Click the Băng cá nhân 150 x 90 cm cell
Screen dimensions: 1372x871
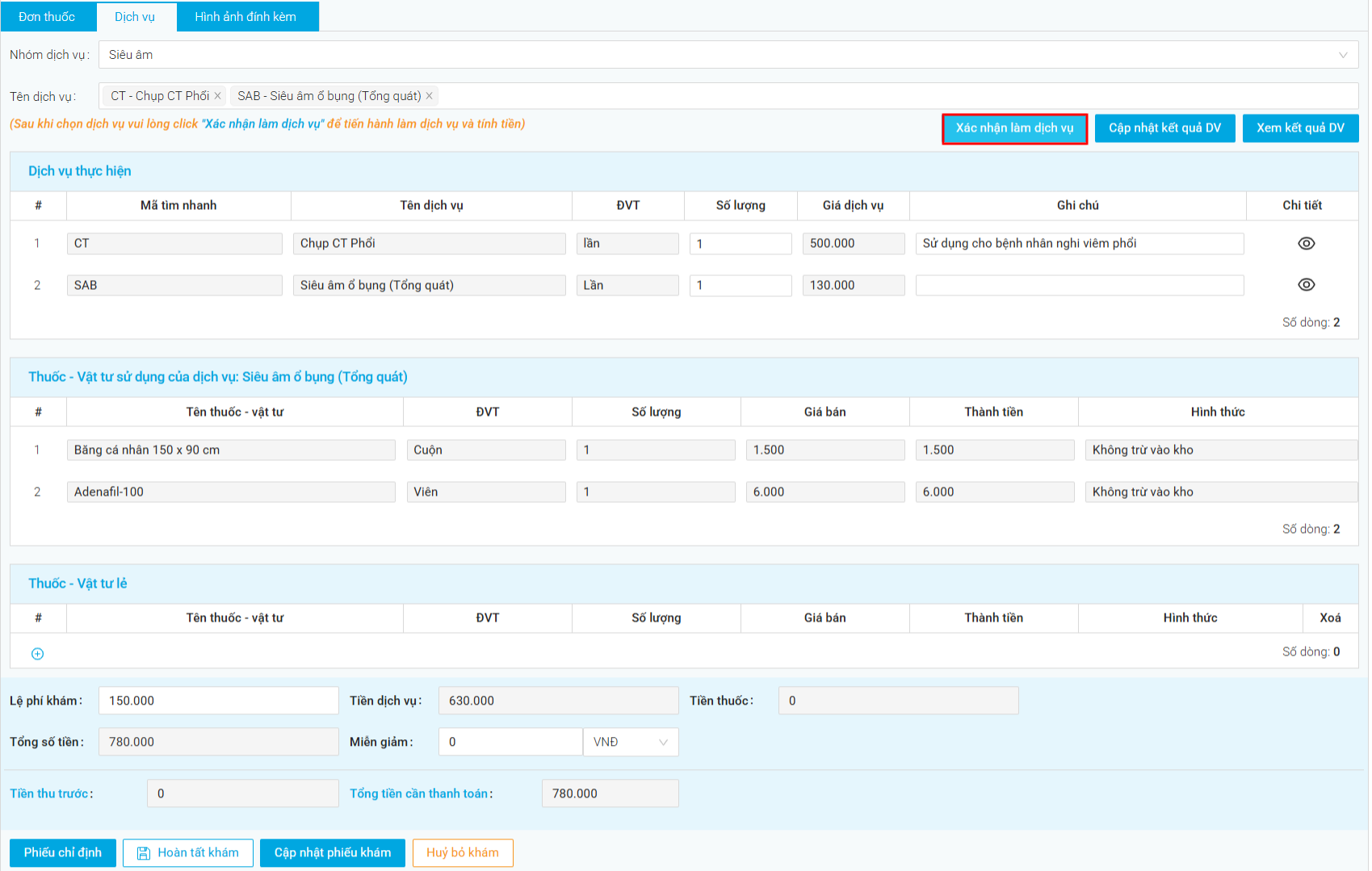(231, 450)
